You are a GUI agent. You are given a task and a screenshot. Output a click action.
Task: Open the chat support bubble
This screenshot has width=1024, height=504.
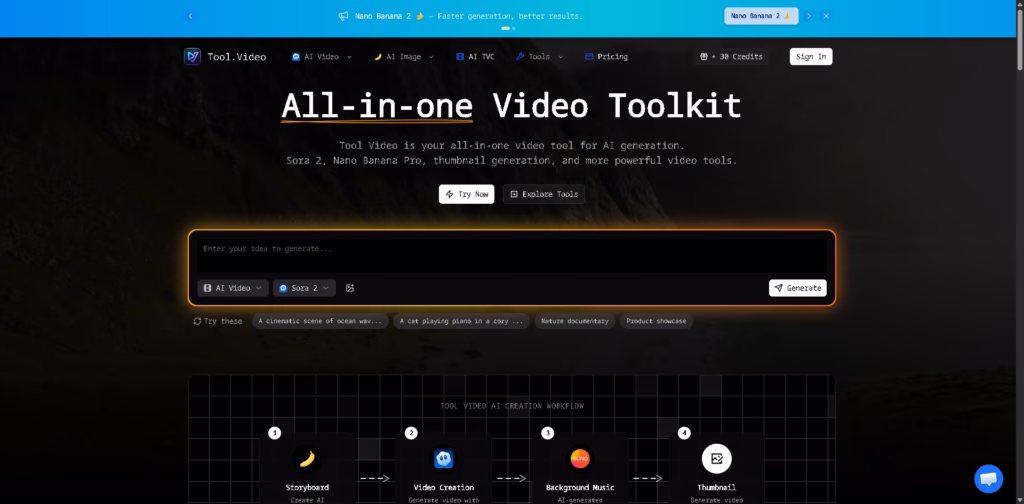pos(989,479)
